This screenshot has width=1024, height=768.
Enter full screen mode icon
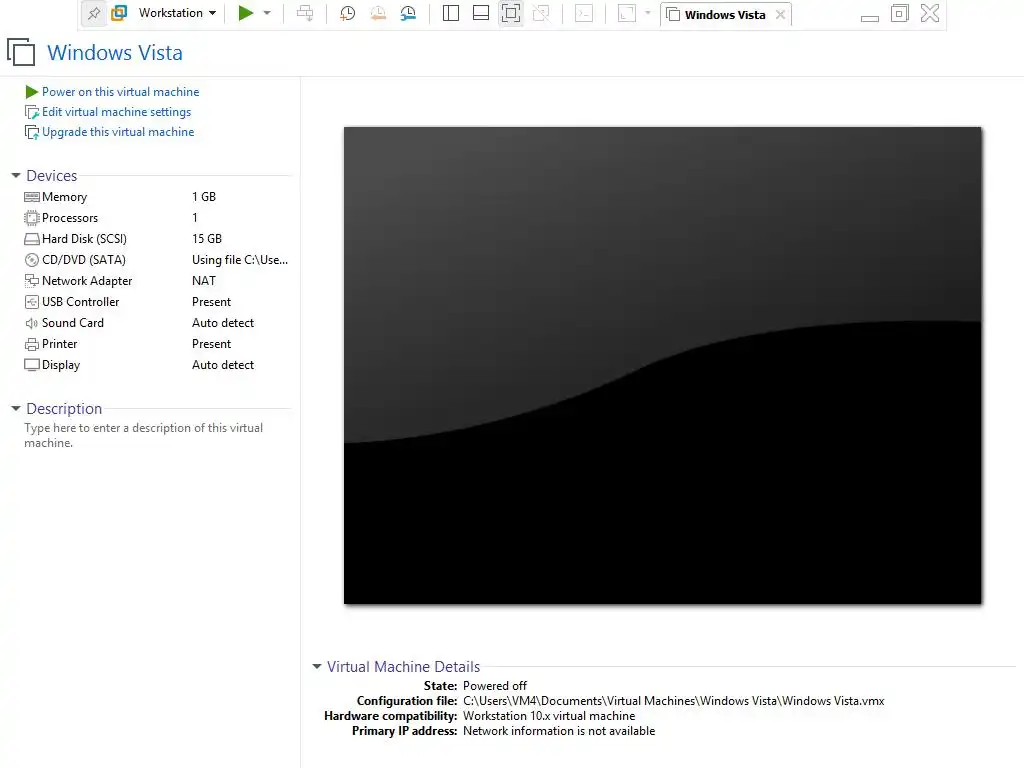click(511, 13)
